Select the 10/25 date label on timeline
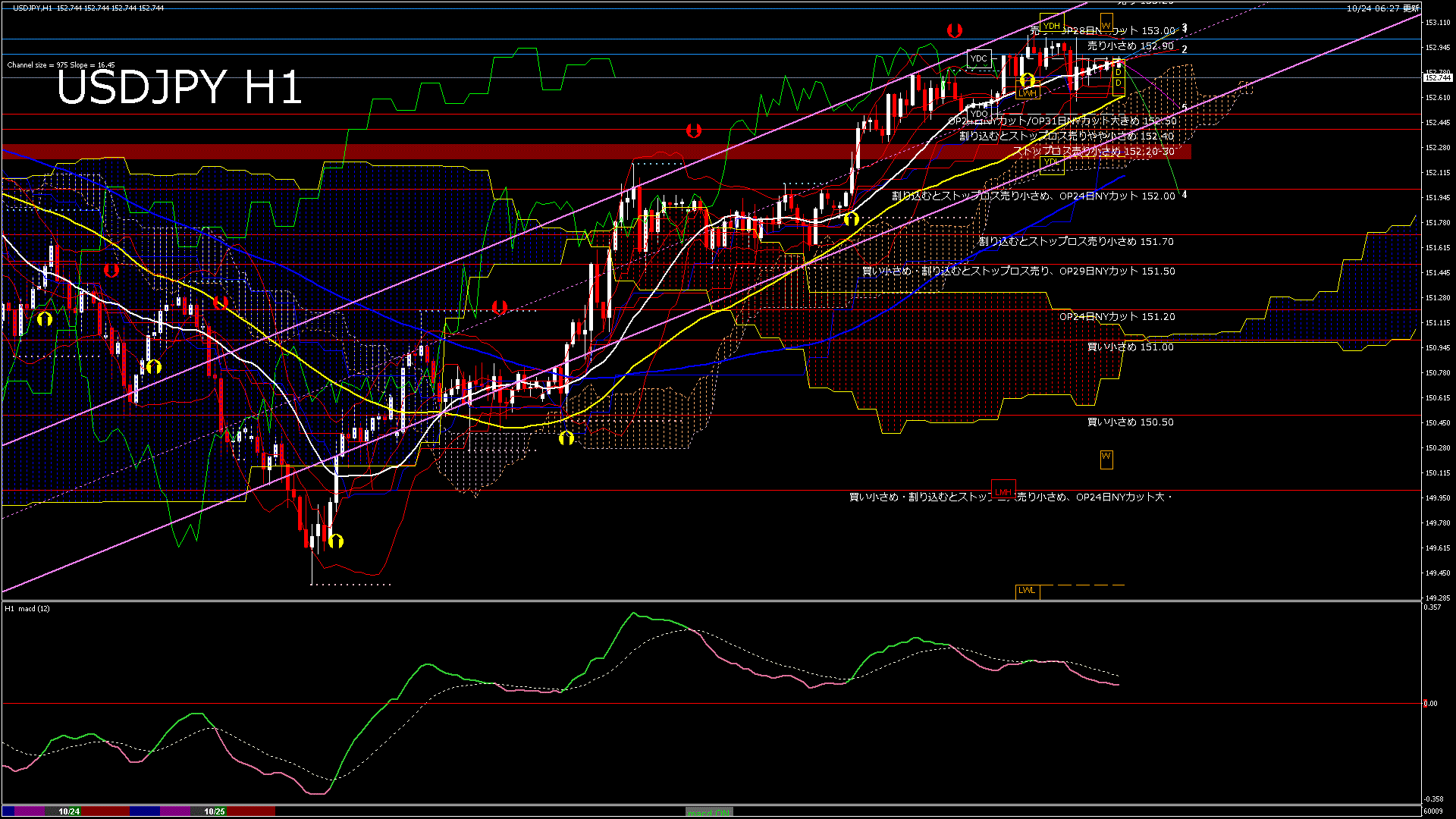The width and height of the screenshot is (1456, 819). (215, 811)
